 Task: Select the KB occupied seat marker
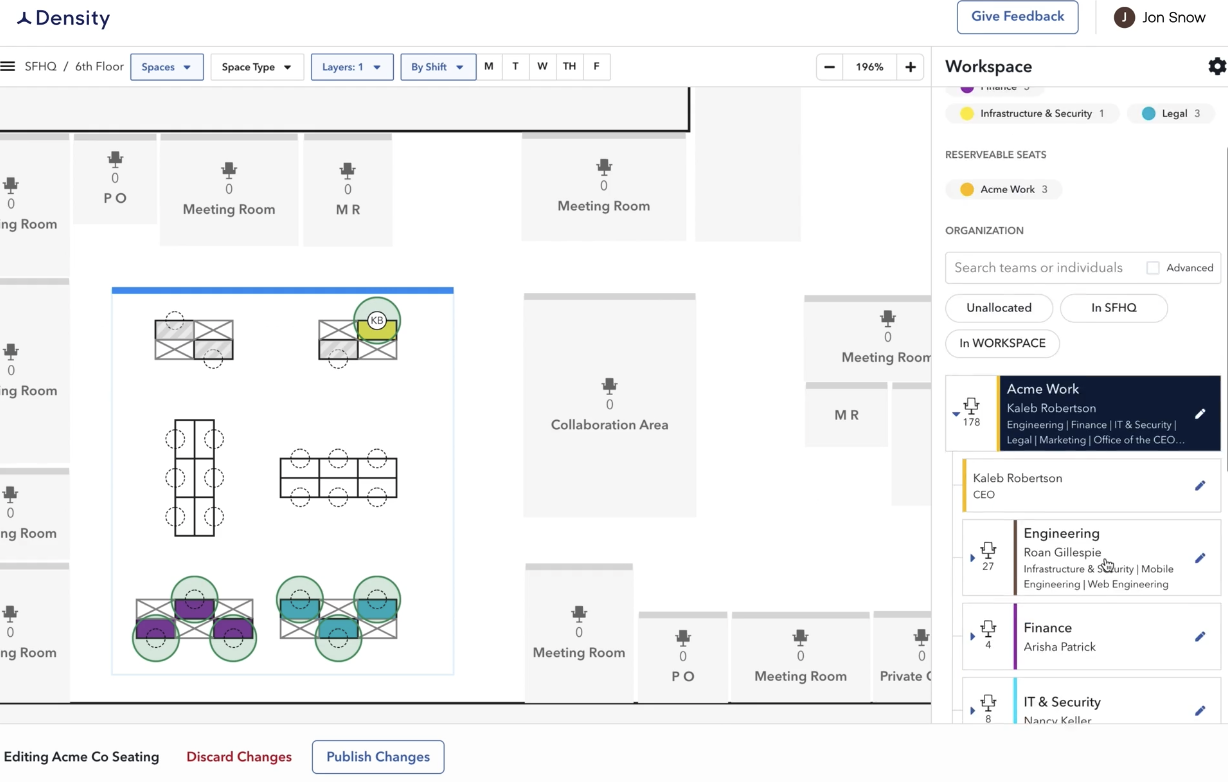[x=377, y=320]
